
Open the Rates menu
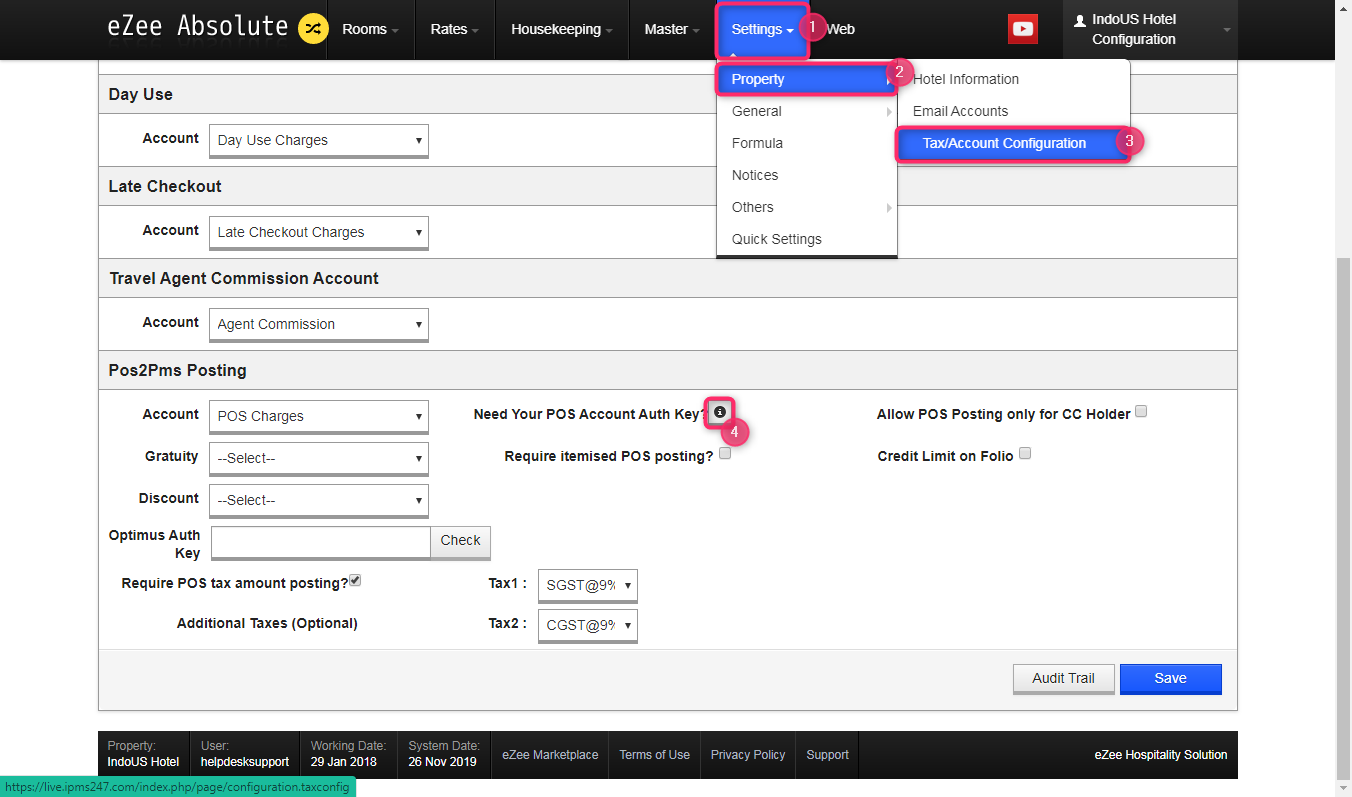coord(454,29)
